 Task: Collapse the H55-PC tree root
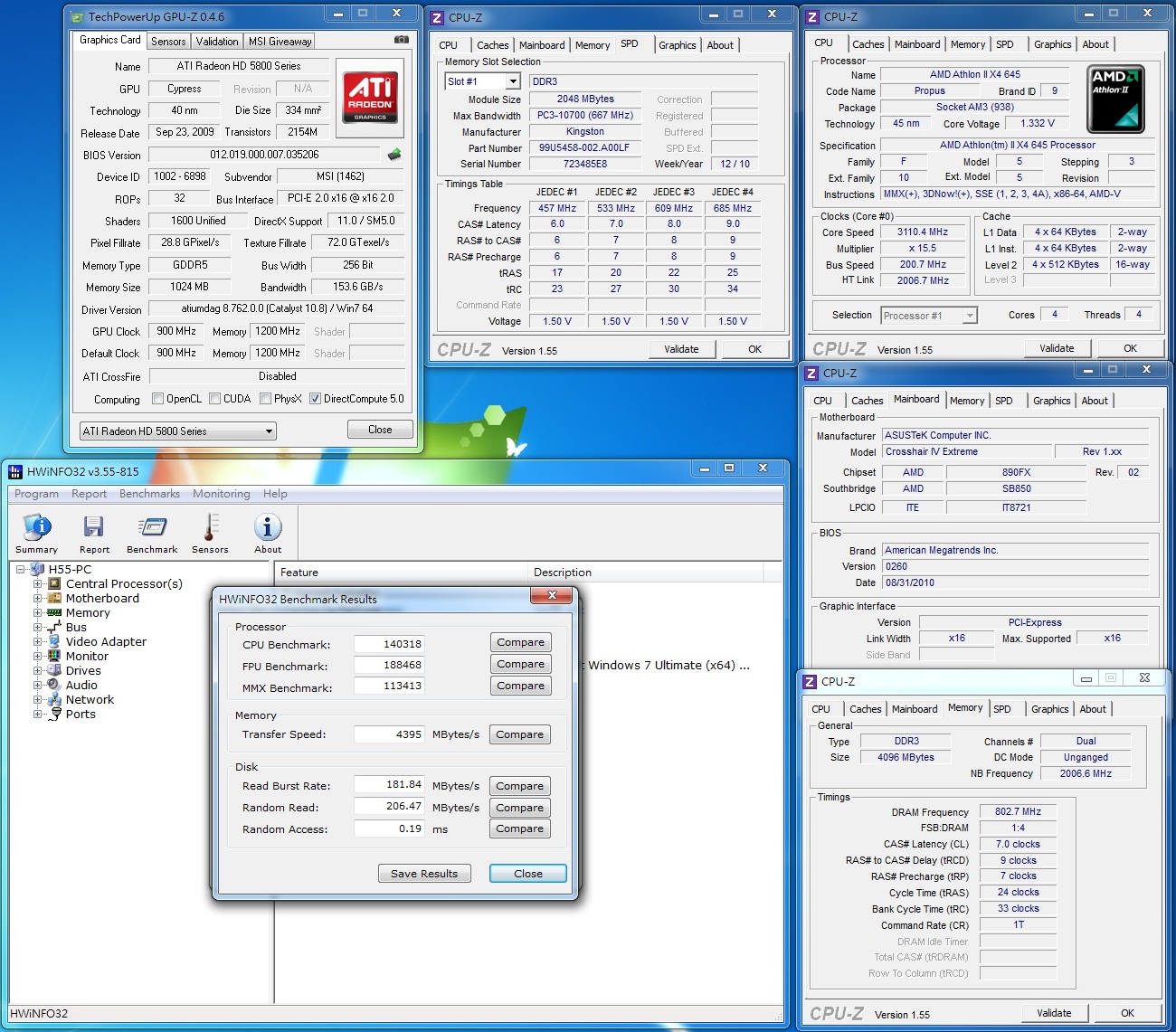20,570
